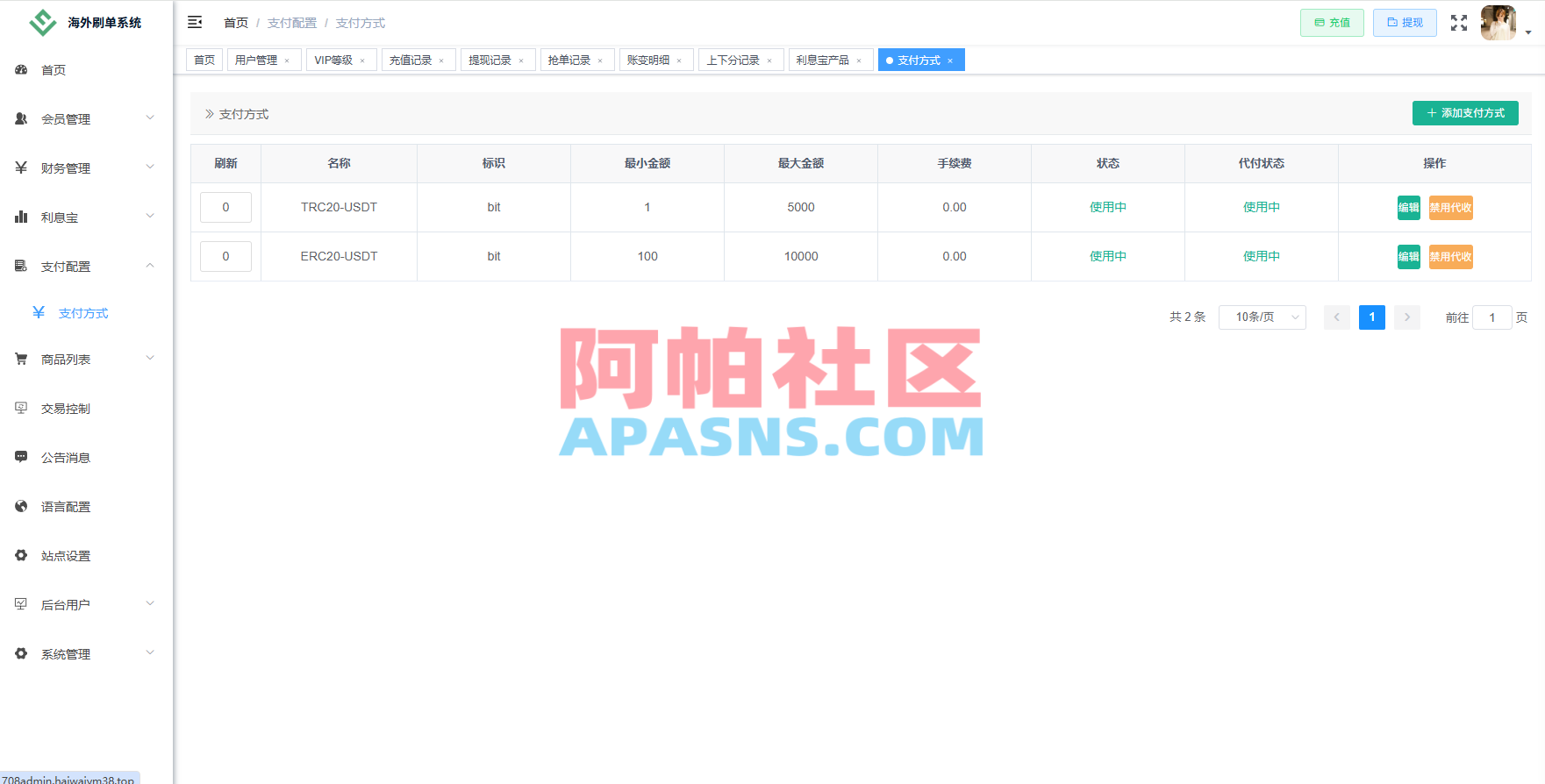Collapse the 支付配置 menu chevron

150,265
